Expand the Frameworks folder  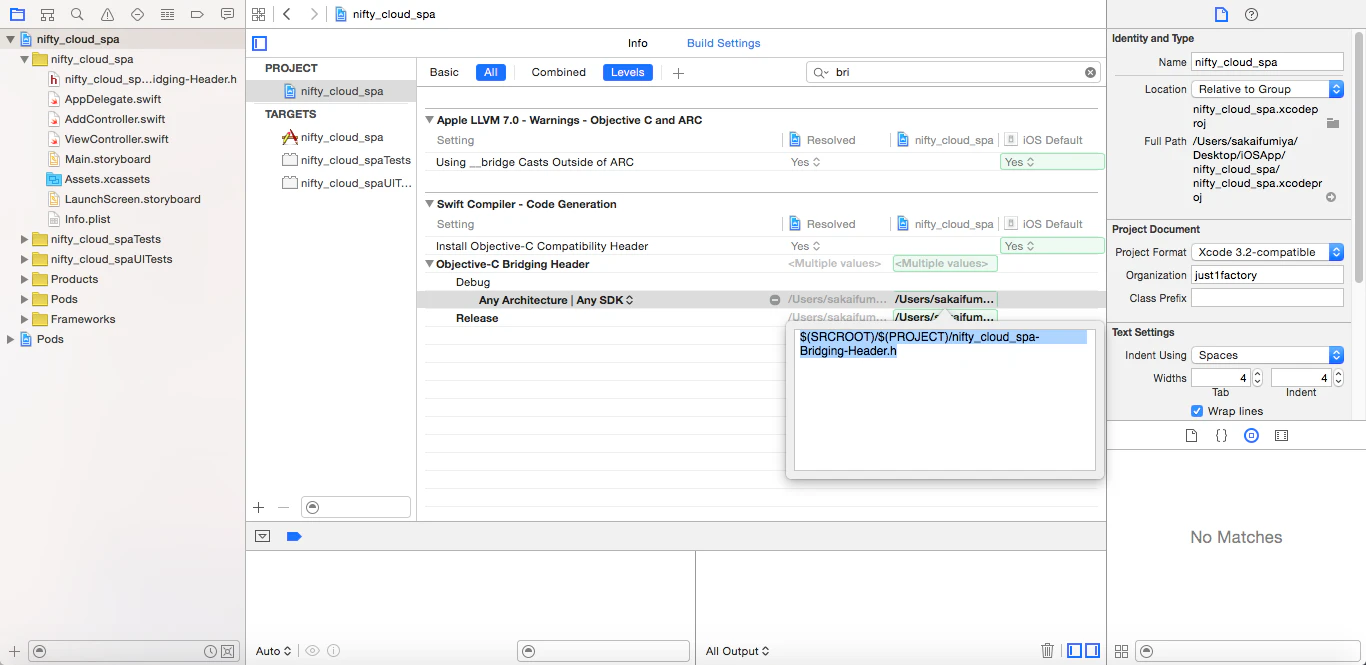[x=25, y=319]
